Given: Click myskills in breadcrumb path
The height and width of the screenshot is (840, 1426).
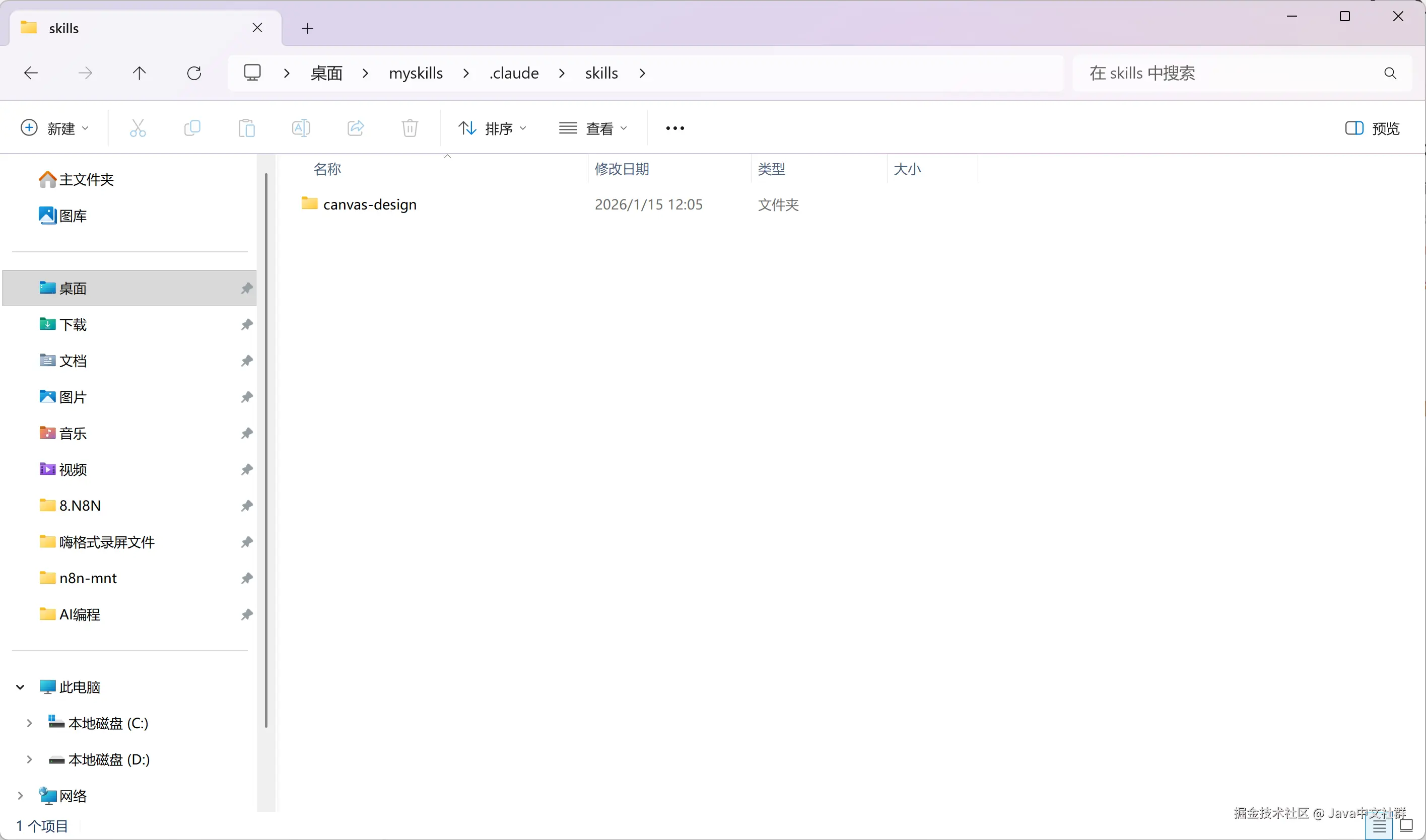Looking at the screenshot, I should tap(416, 73).
